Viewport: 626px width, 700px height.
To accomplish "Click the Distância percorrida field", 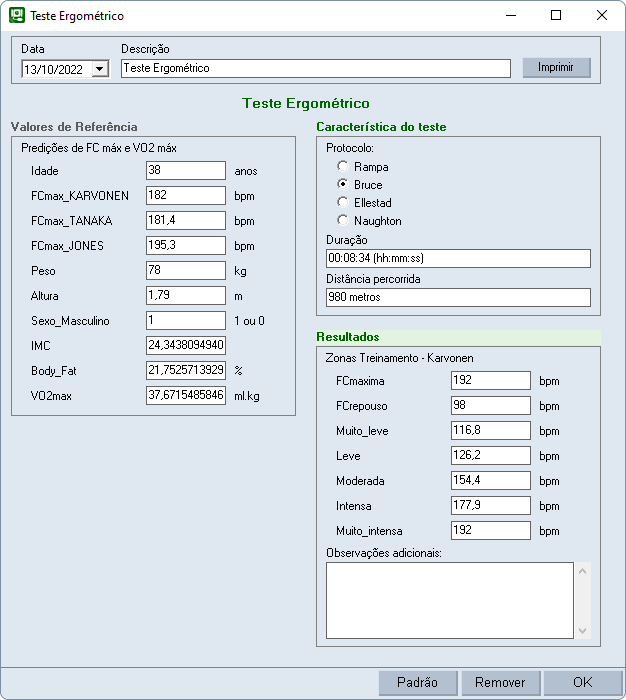I will (x=457, y=297).
